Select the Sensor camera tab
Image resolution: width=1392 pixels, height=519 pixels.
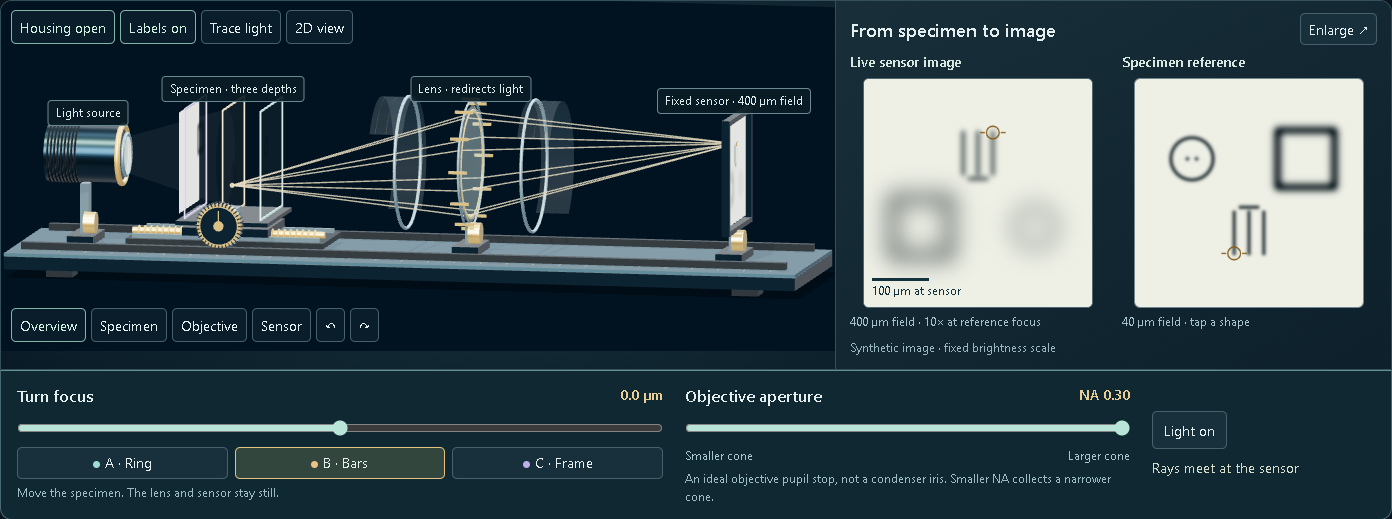pos(281,326)
